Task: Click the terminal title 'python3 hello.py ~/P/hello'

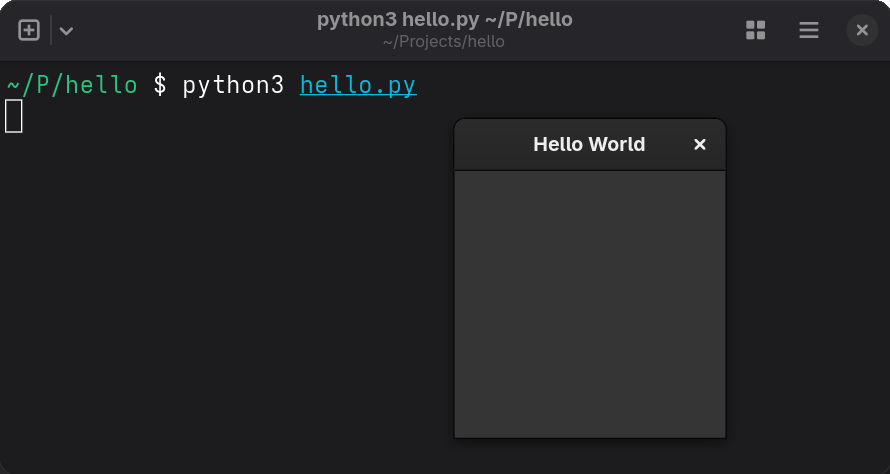Action: (444, 20)
